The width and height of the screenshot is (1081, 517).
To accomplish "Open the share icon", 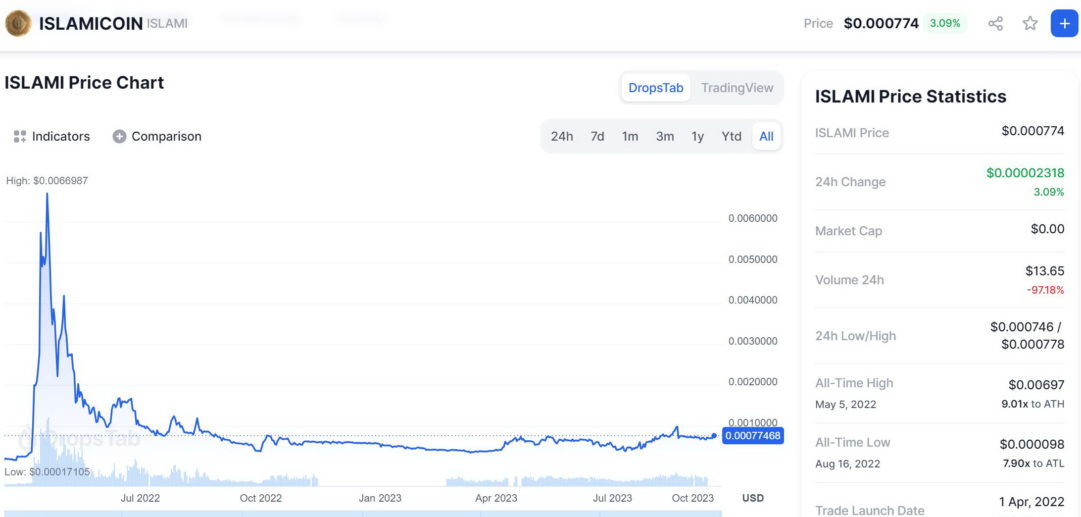I will click(996, 23).
